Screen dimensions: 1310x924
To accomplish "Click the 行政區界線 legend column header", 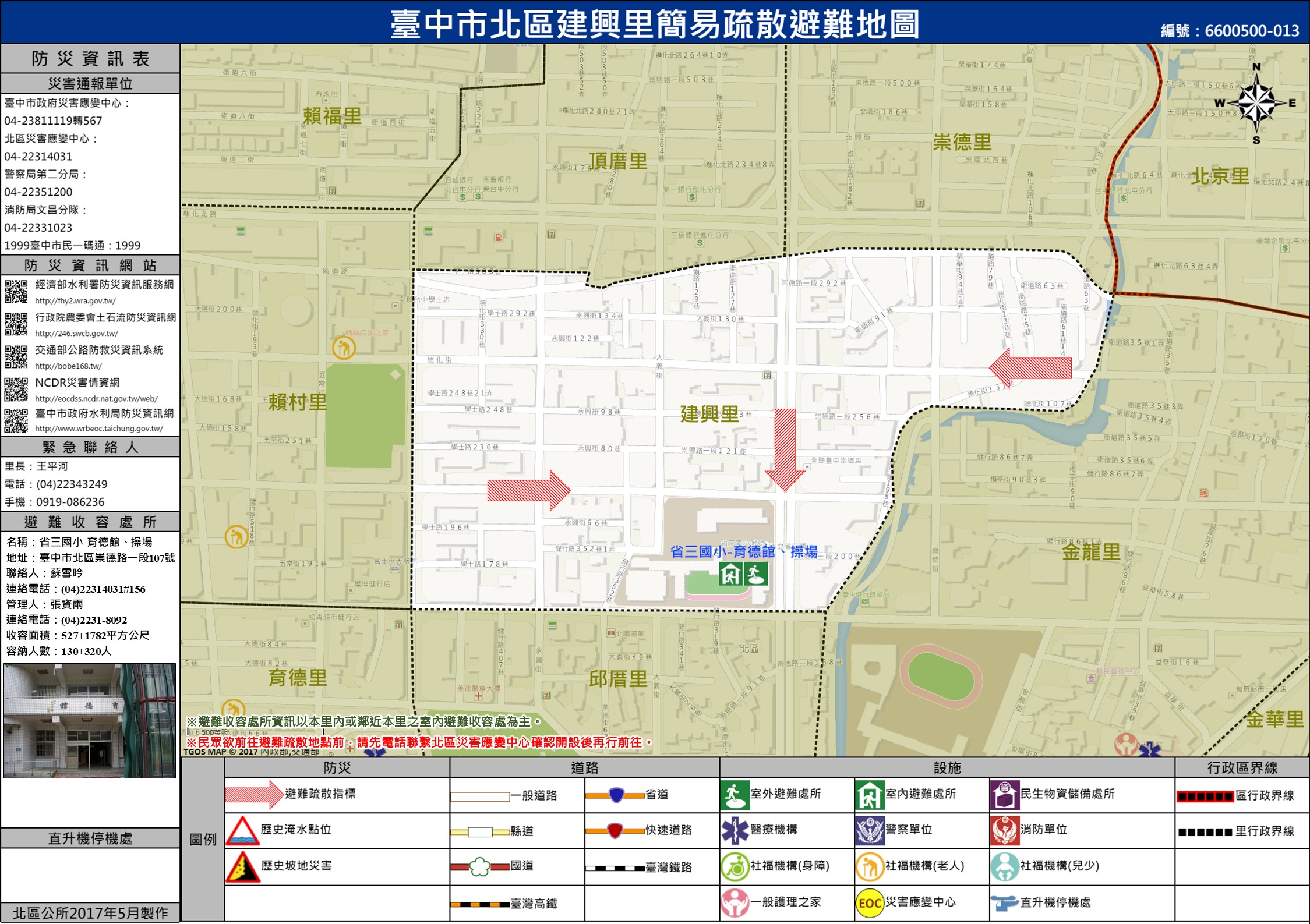I will (x=1242, y=768).
